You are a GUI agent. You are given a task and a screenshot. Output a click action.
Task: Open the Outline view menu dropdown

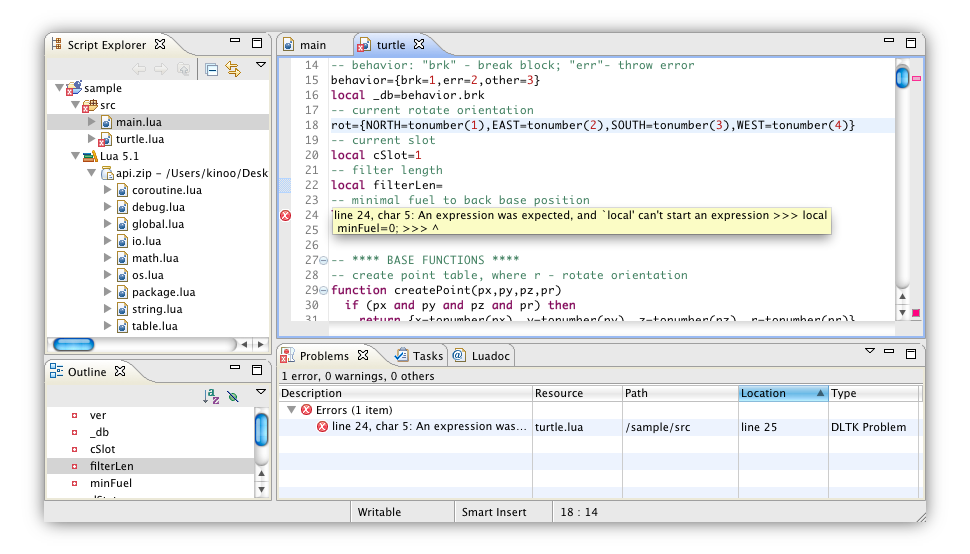(261, 391)
